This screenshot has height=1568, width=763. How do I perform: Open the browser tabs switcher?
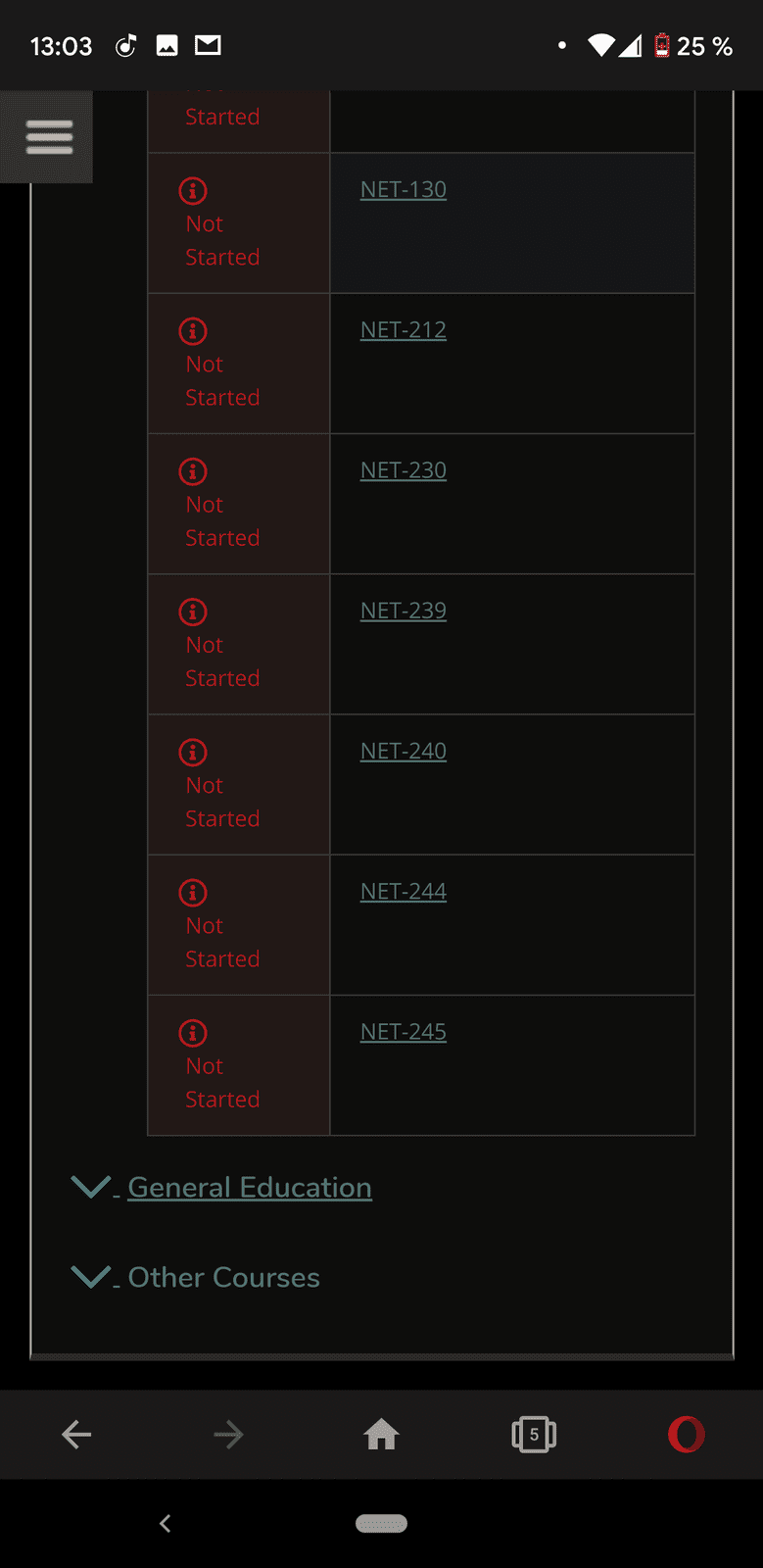tap(534, 1435)
